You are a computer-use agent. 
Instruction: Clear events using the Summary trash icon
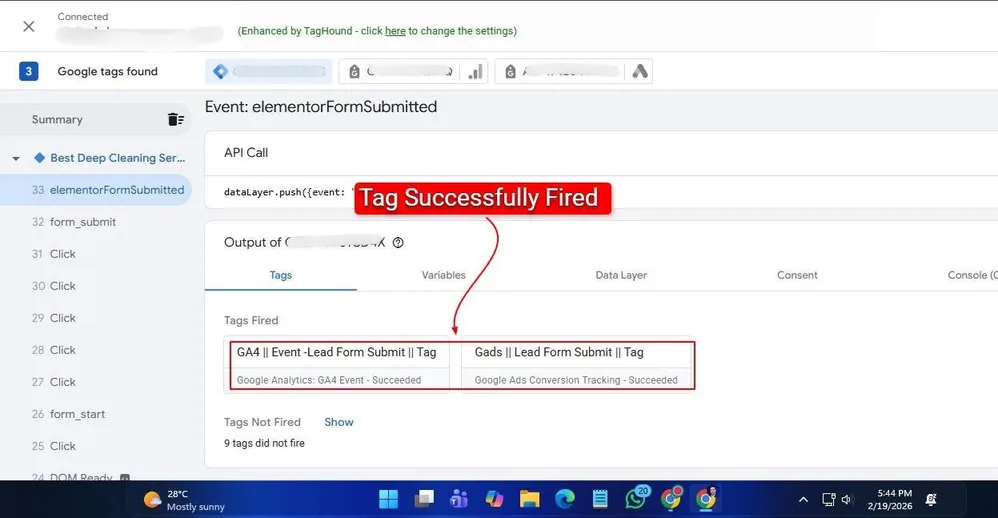click(176, 120)
